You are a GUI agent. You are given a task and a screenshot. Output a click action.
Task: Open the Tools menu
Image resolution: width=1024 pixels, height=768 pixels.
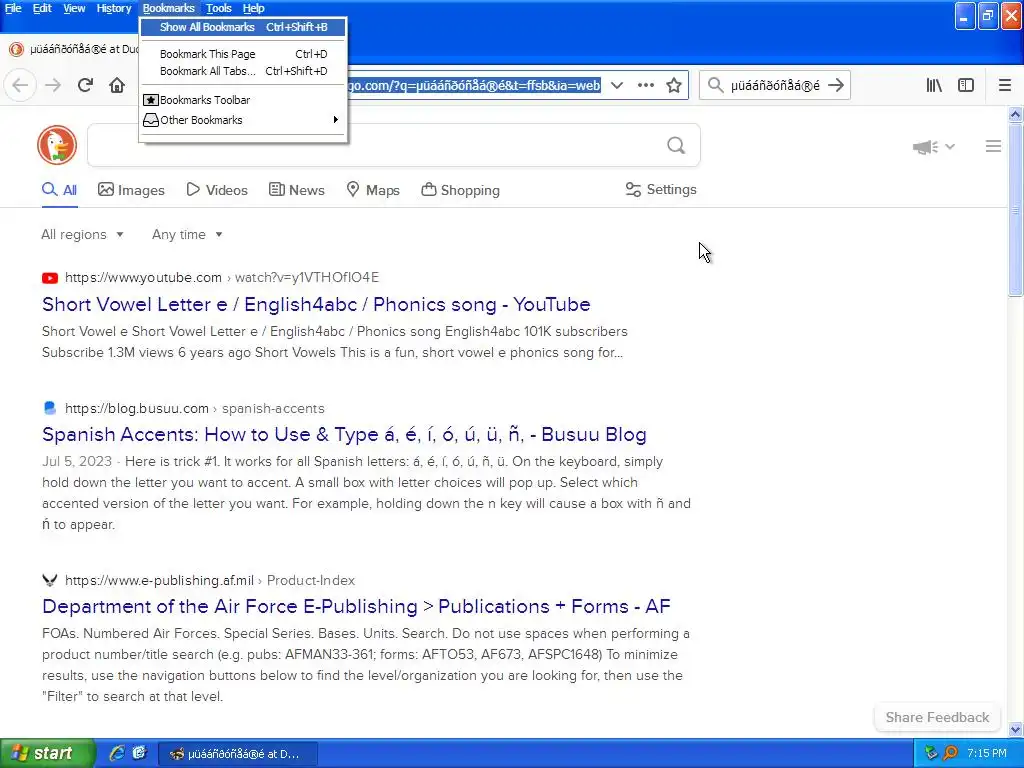pos(218,8)
